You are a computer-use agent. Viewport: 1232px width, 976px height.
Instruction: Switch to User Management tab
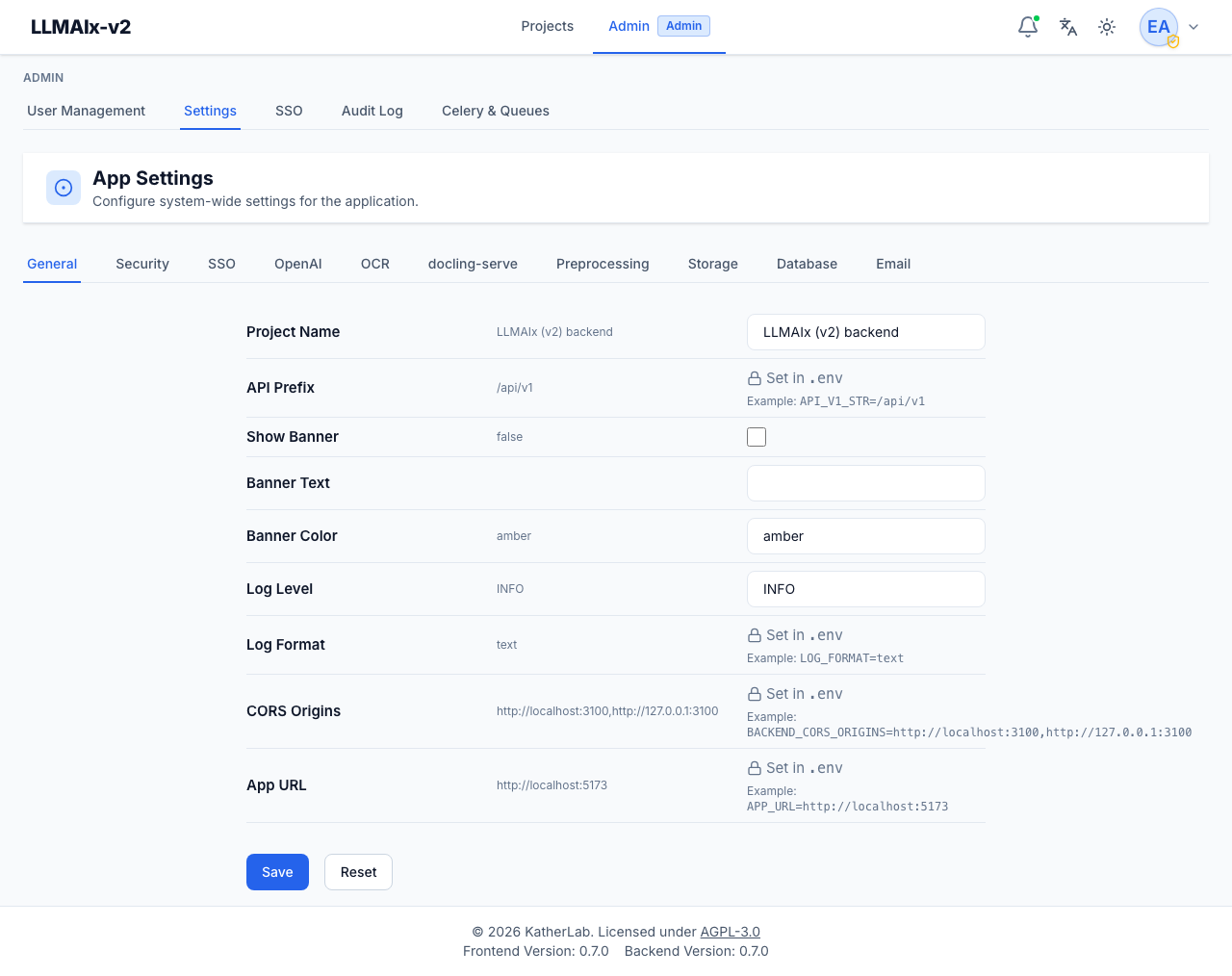[x=86, y=111]
